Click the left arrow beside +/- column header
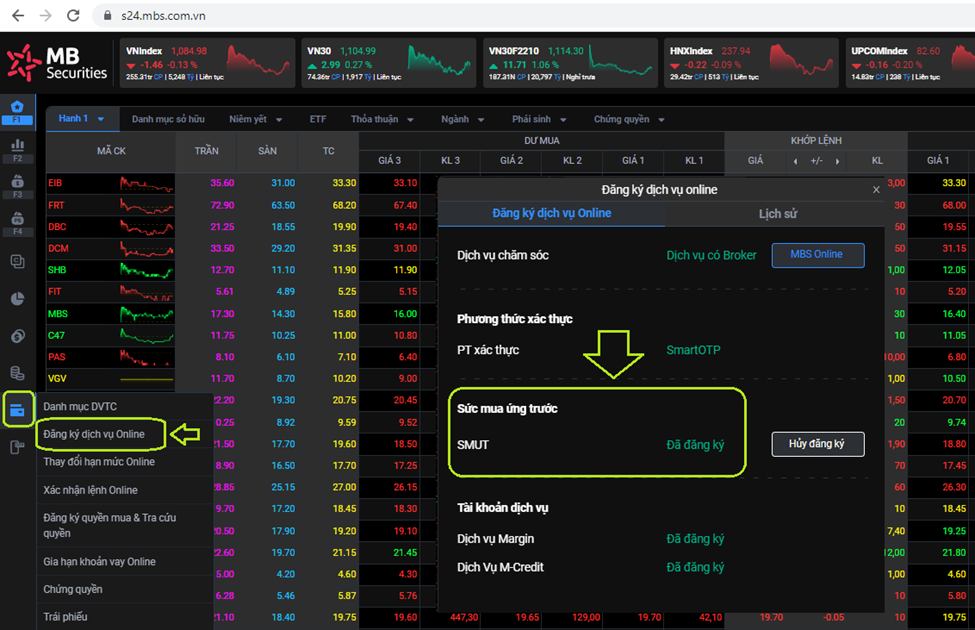The image size is (975, 630). coord(796,161)
